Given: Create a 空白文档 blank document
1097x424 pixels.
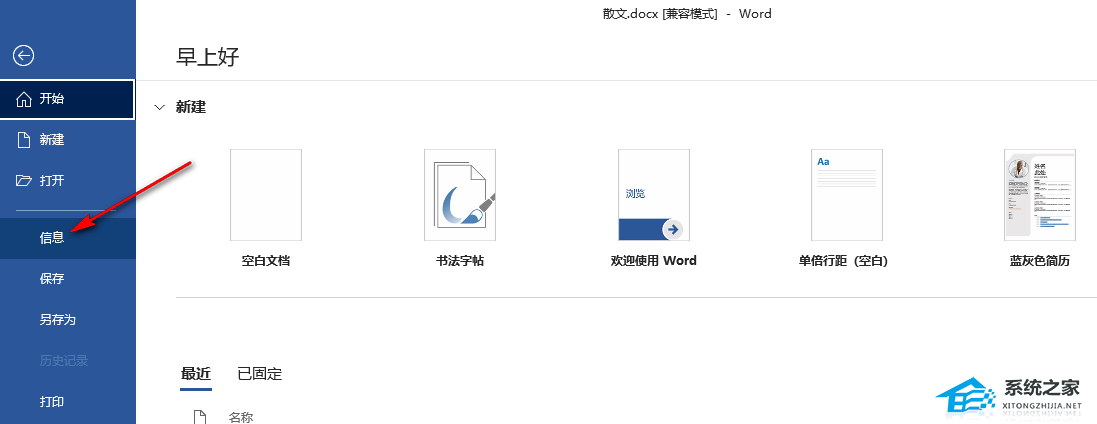Looking at the screenshot, I should coord(266,209).
